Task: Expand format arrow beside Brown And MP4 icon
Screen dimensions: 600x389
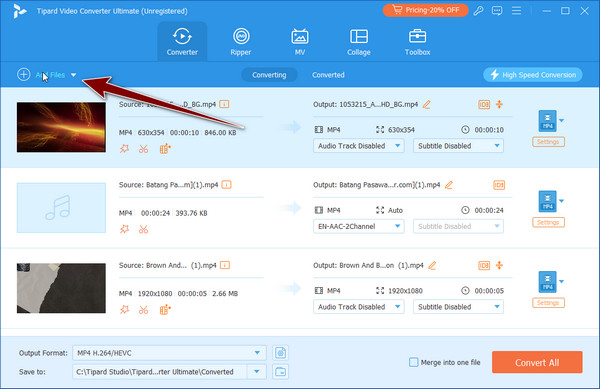Action: (561, 282)
